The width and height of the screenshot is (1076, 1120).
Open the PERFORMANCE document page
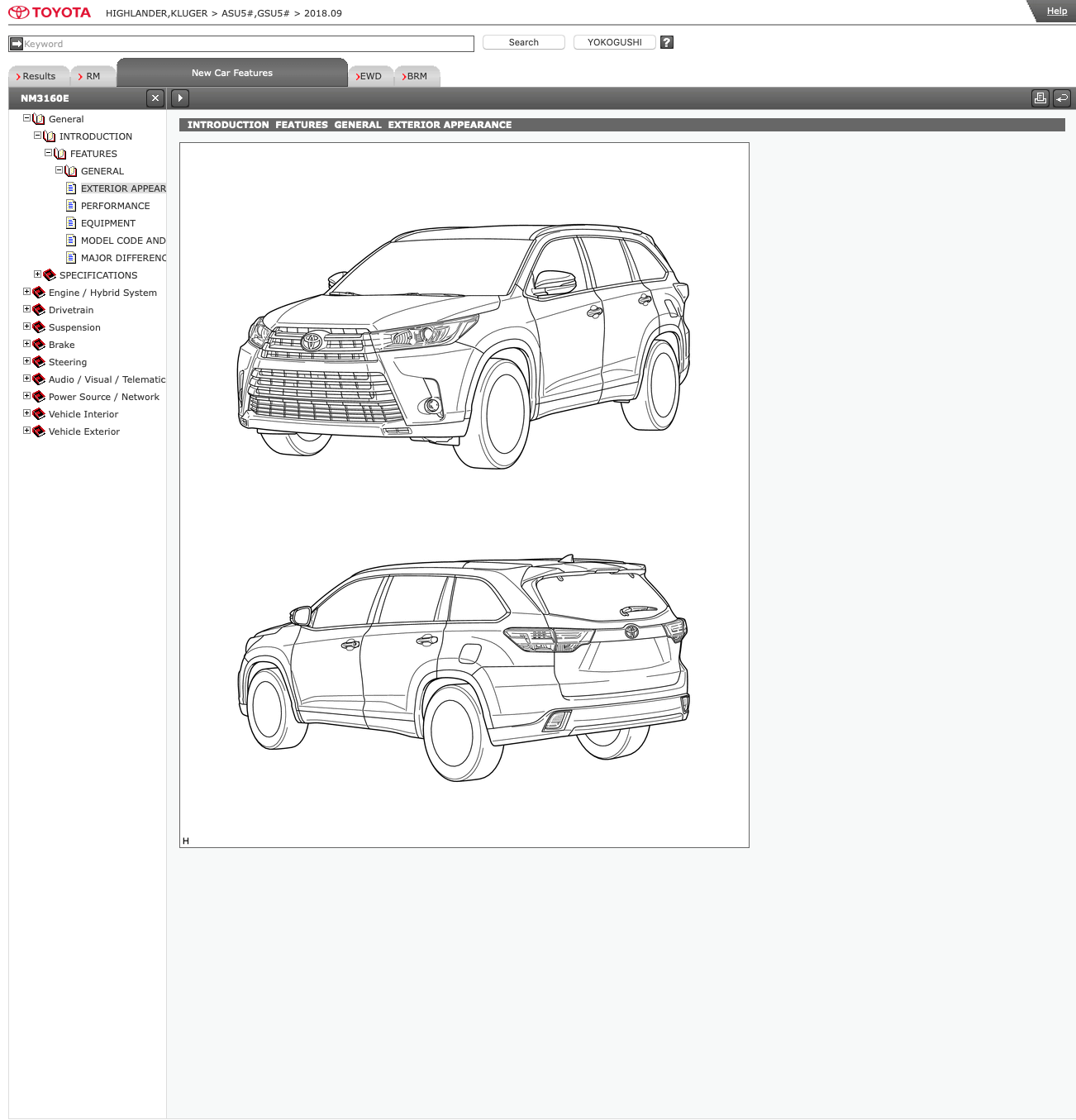[x=115, y=206]
